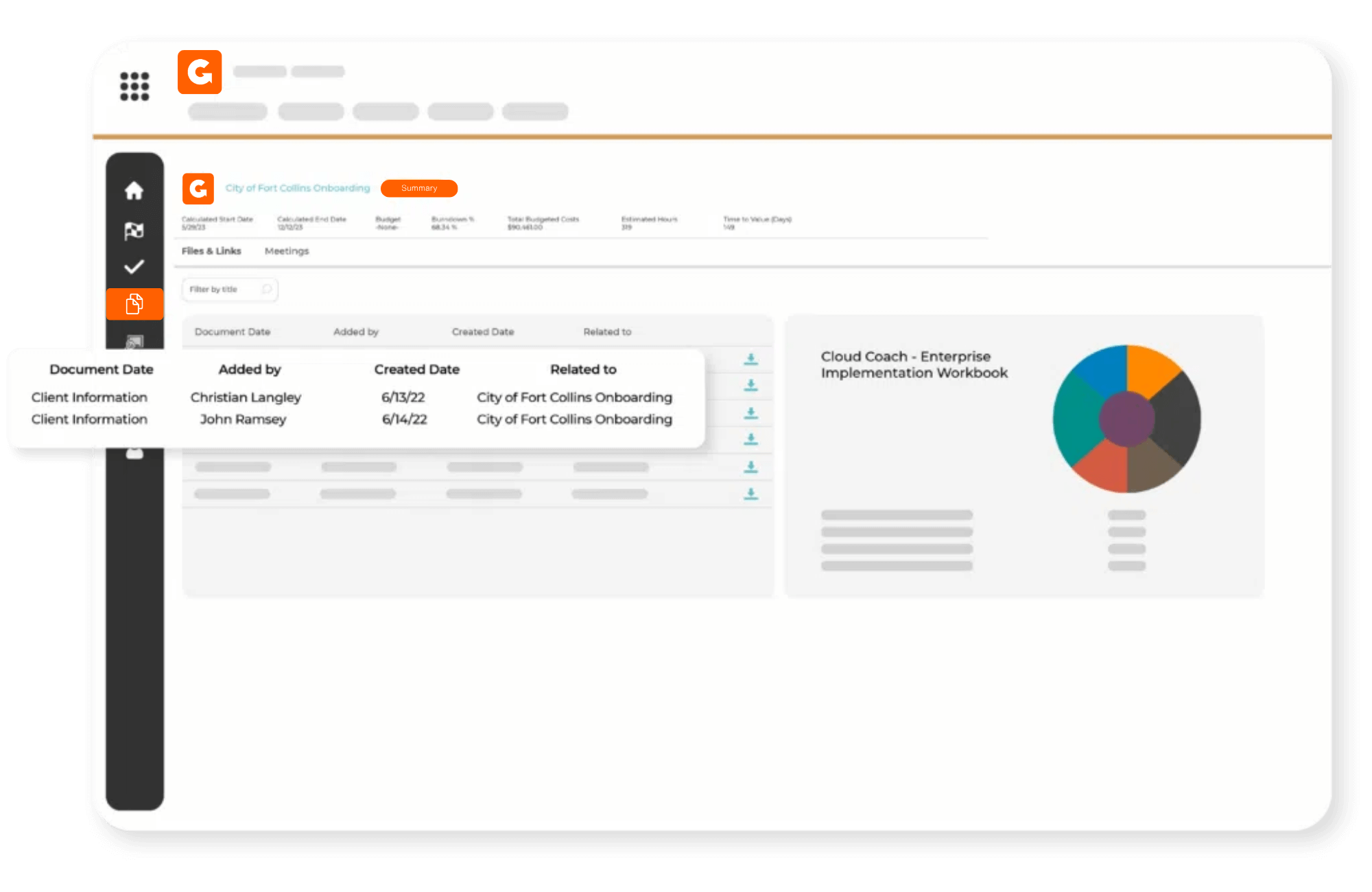Open the nine-dot app launcher grid
The image size is (1372, 892).
(134, 86)
